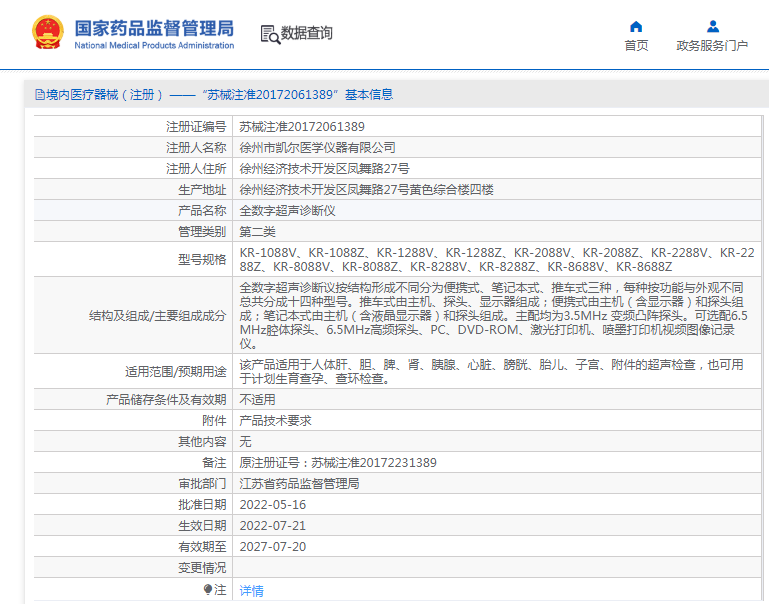Select approval date 2022-05-16
The height and width of the screenshot is (604, 769).
click(x=273, y=505)
